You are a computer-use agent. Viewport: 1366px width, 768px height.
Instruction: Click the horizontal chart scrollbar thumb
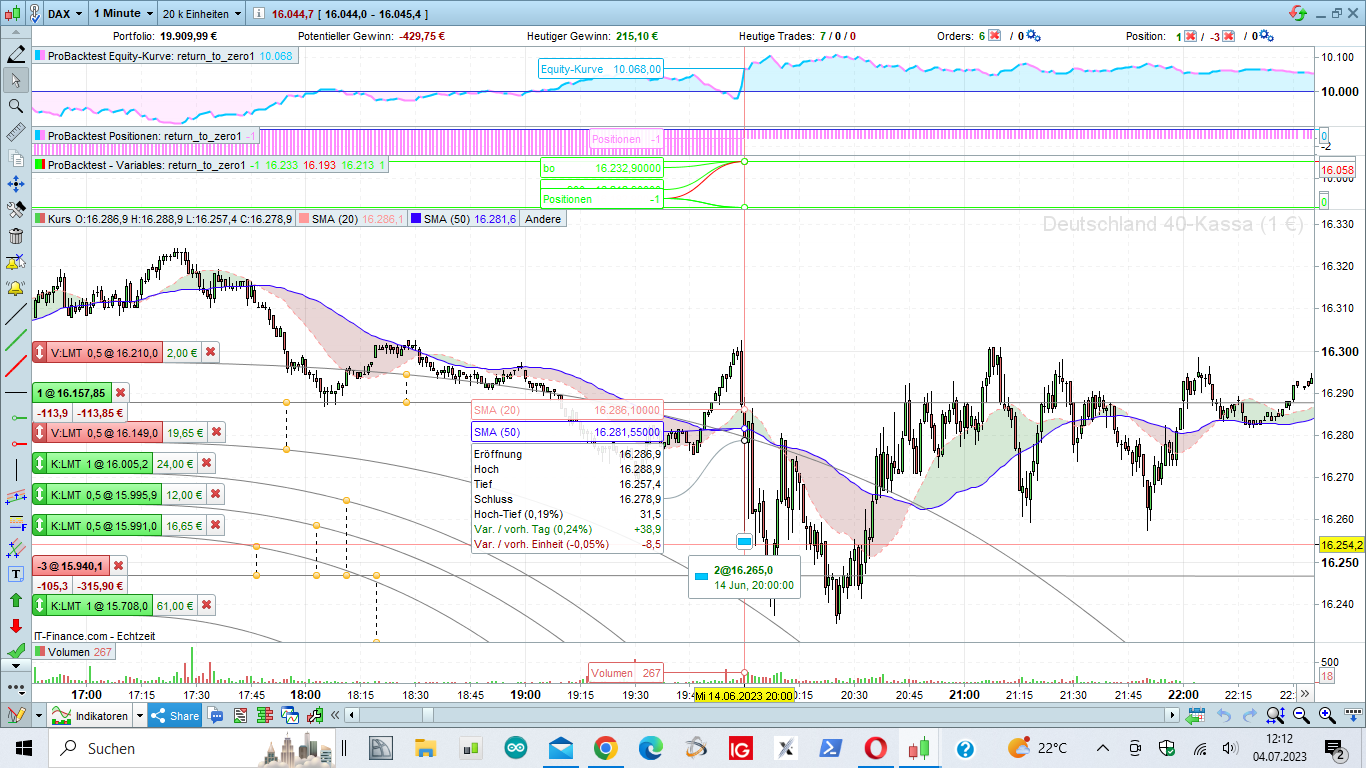point(428,715)
